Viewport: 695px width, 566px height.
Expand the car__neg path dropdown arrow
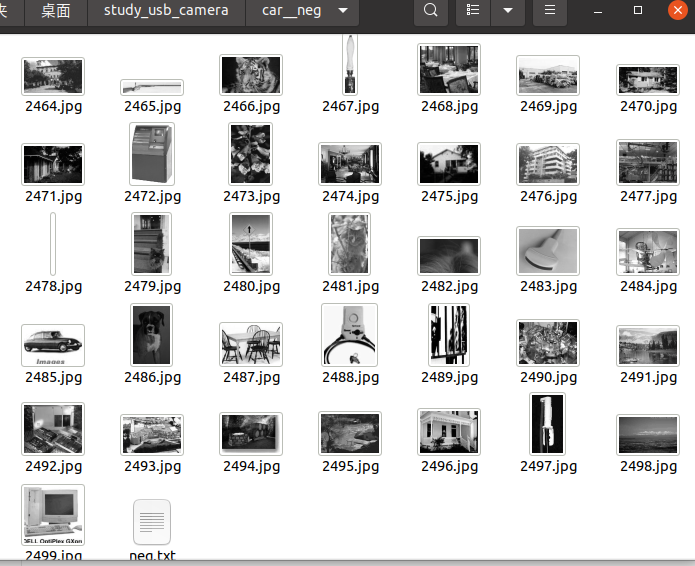[343, 11]
